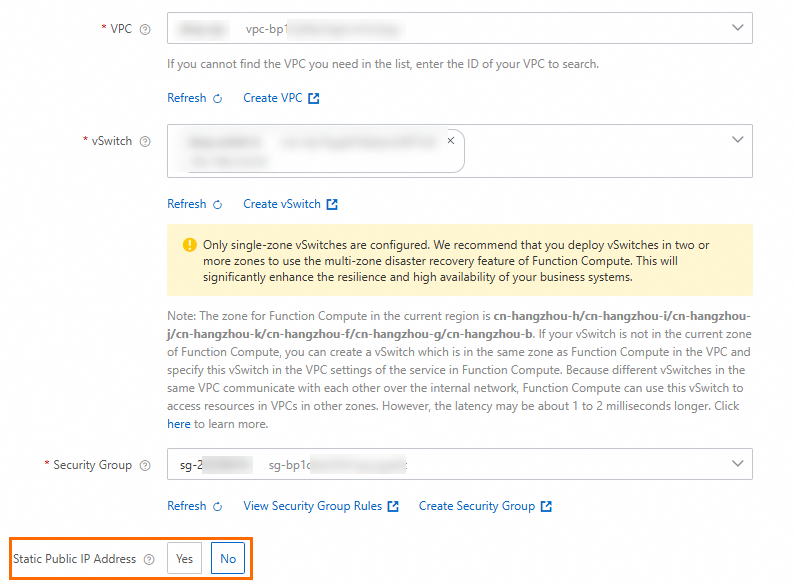Screen dimensions: 795x586
Task: Remove the selected vSwitch tag with X
Action: [x=451, y=141]
